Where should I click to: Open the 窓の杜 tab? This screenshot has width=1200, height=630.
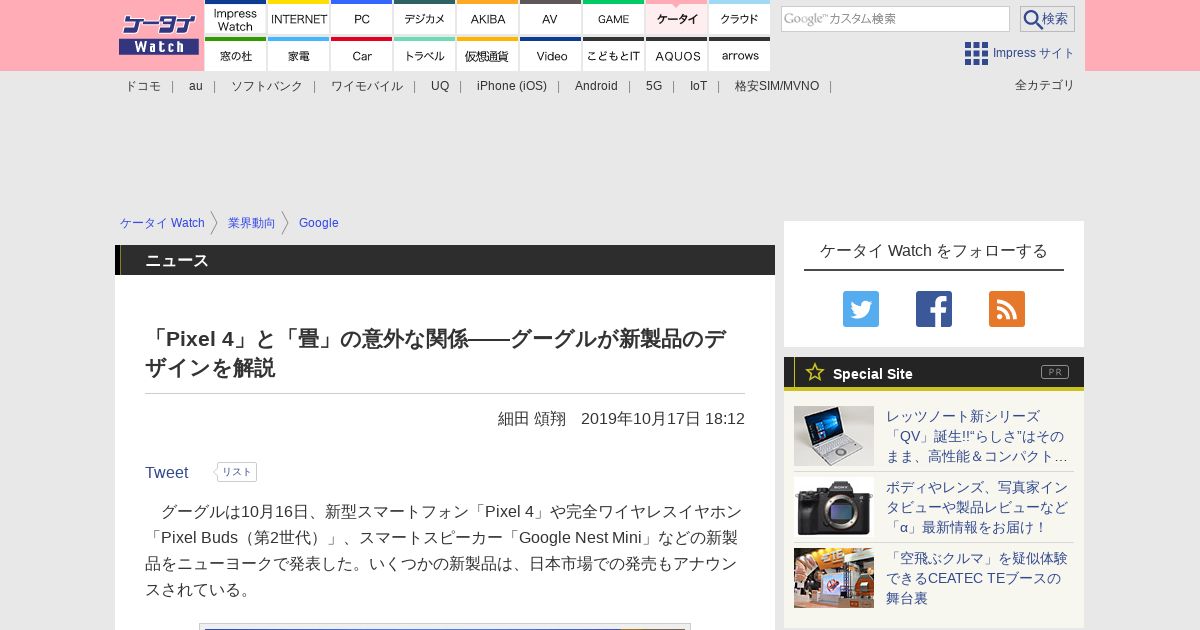[x=236, y=55]
